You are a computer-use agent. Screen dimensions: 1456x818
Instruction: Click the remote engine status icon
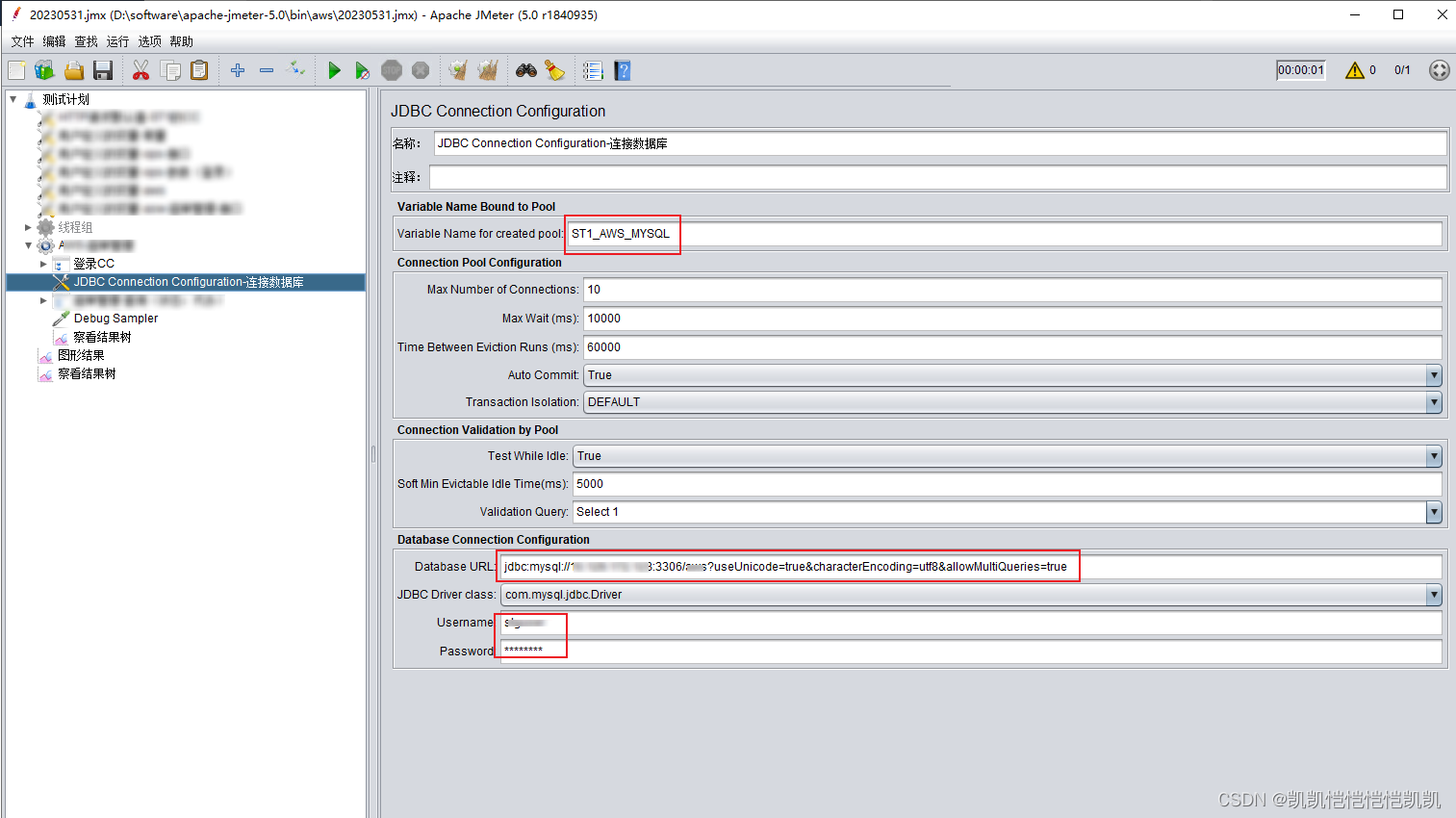(1439, 70)
